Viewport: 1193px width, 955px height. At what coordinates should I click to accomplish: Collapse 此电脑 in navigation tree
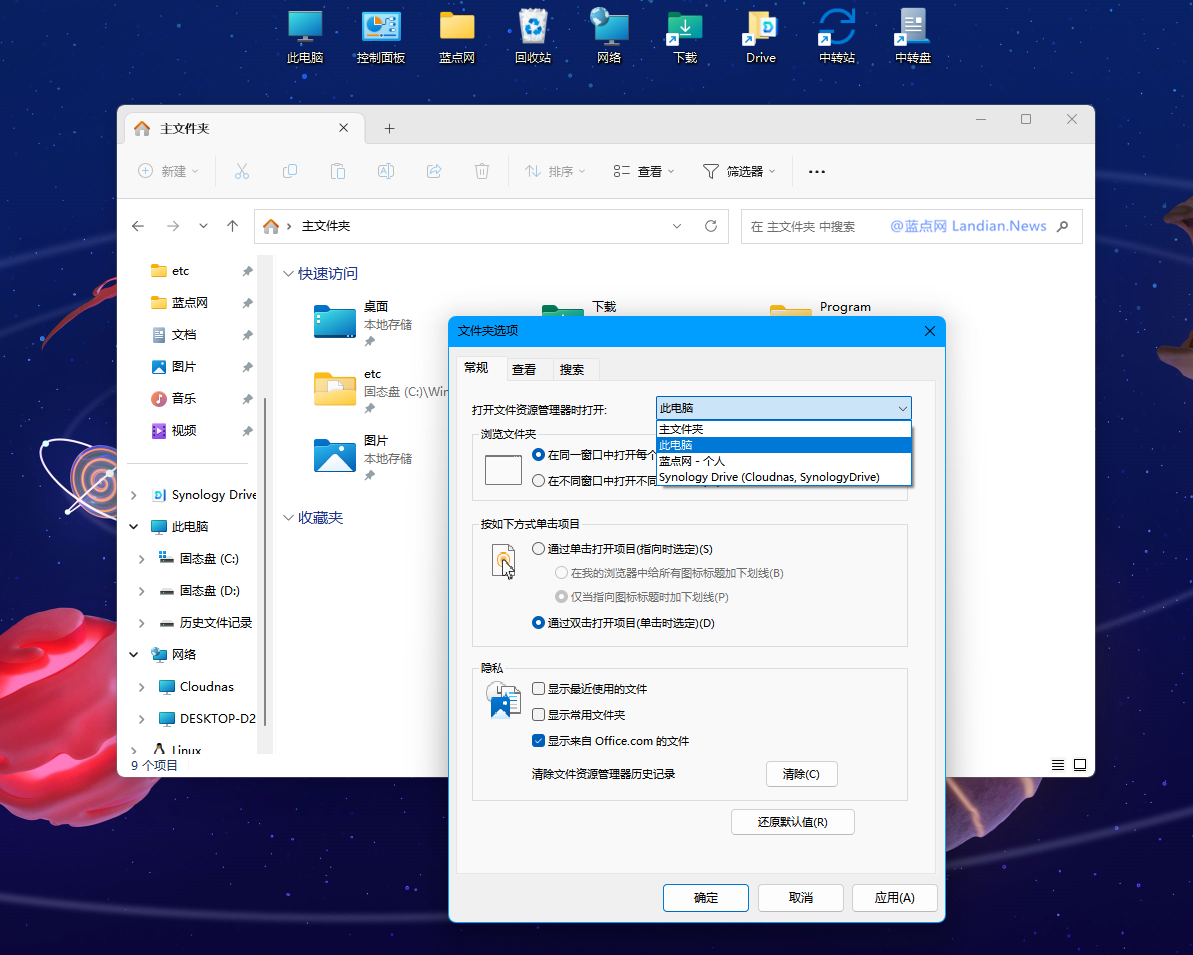pos(134,527)
